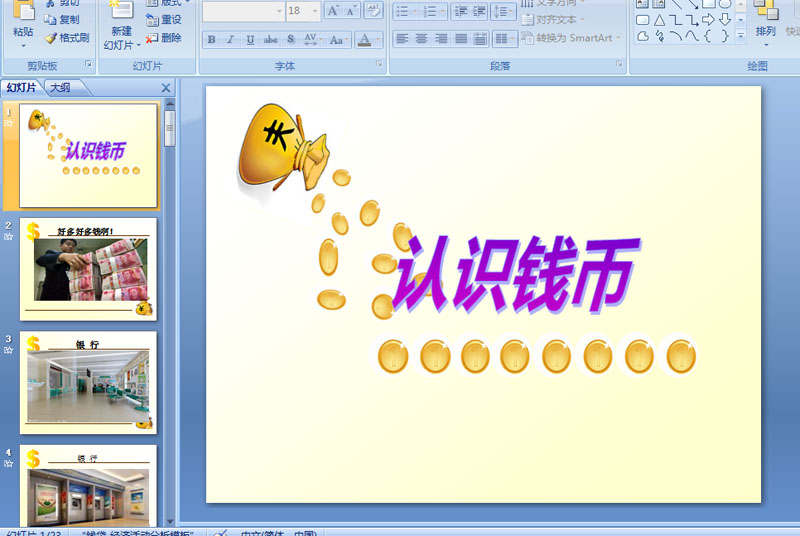800x536 pixels.
Task: Click the font color A swatch
Action: 364,39
